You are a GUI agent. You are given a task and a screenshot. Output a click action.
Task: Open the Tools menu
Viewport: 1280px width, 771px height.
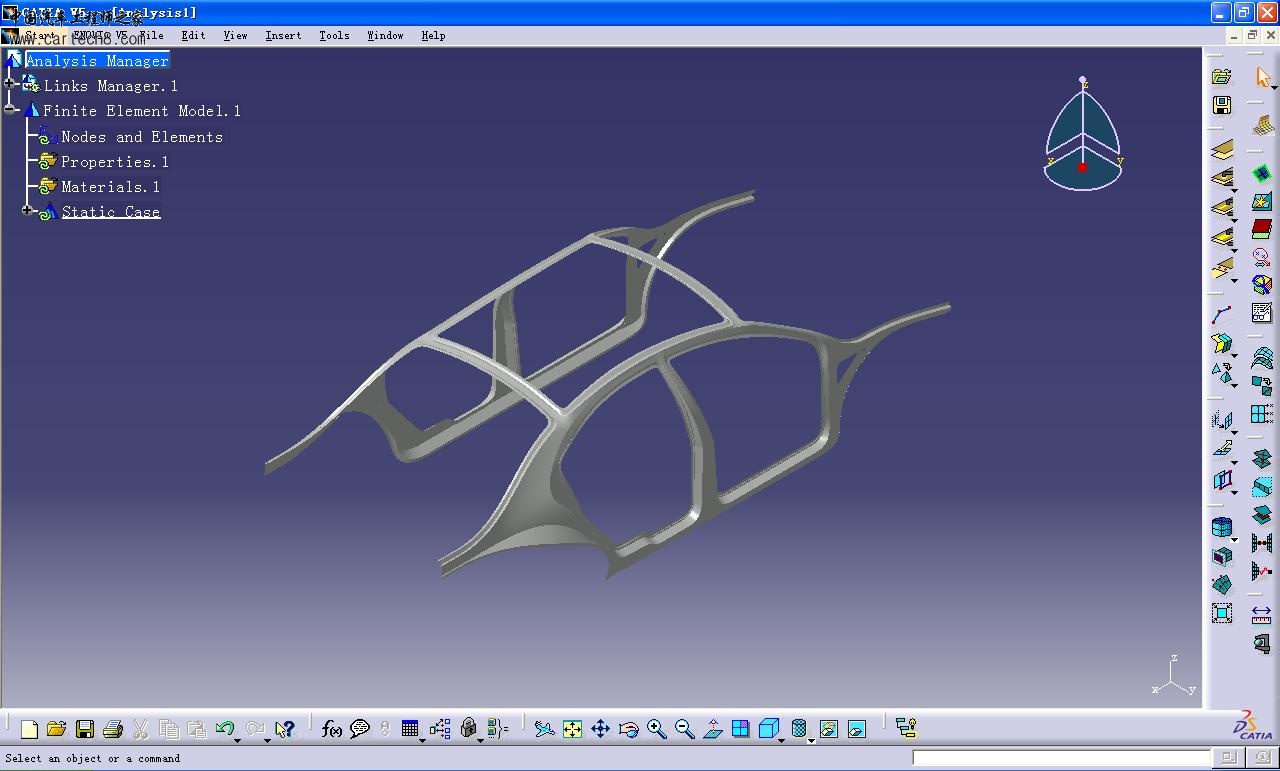pyautogui.click(x=334, y=35)
